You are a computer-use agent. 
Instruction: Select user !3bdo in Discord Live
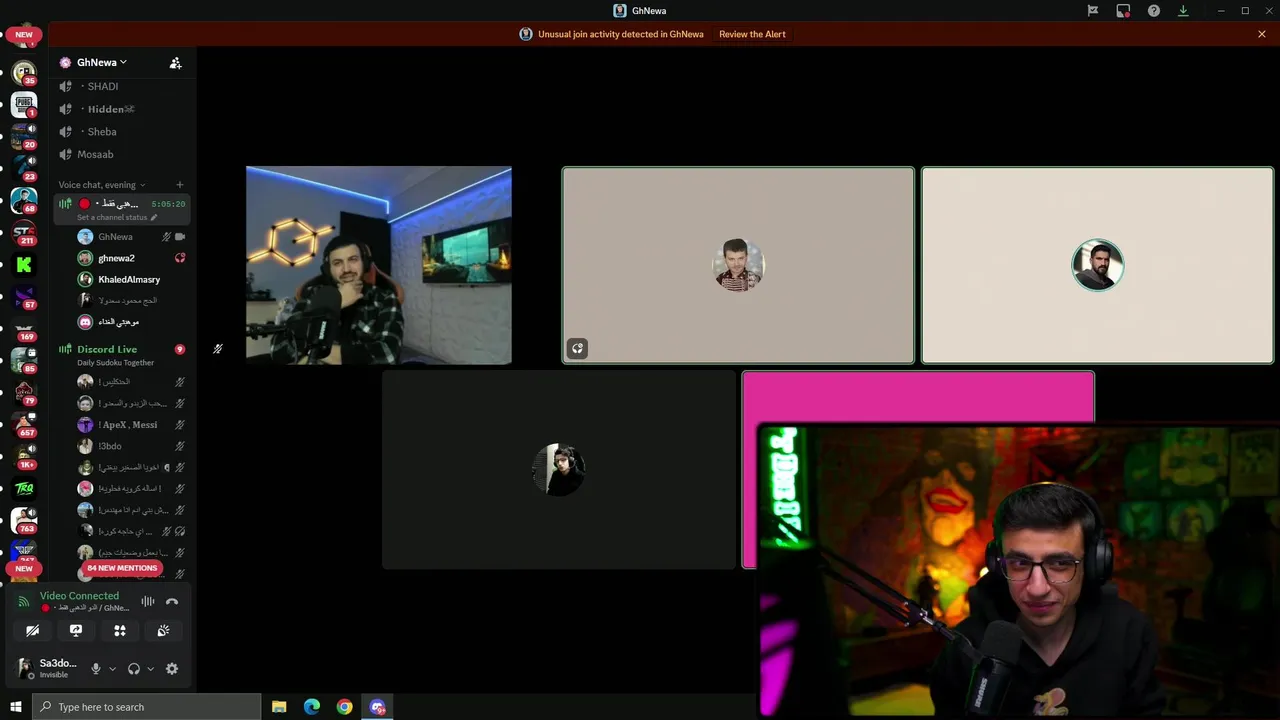click(131, 446)
